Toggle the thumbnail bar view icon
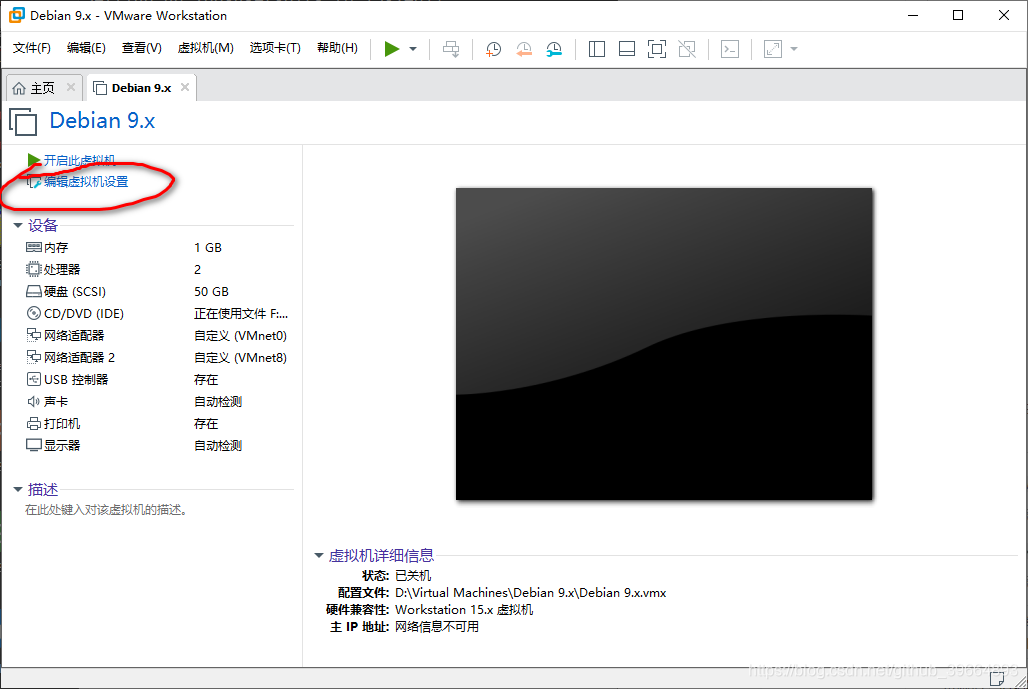This screenshot has height=689, width=1028. point(627,49)
